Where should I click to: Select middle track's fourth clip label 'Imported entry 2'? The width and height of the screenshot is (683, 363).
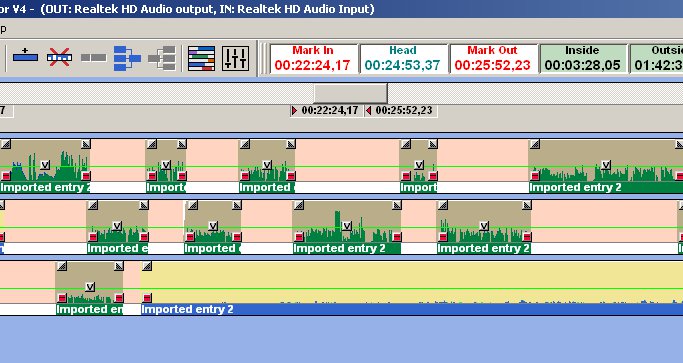pyautogui.click(x=484, y=248)
